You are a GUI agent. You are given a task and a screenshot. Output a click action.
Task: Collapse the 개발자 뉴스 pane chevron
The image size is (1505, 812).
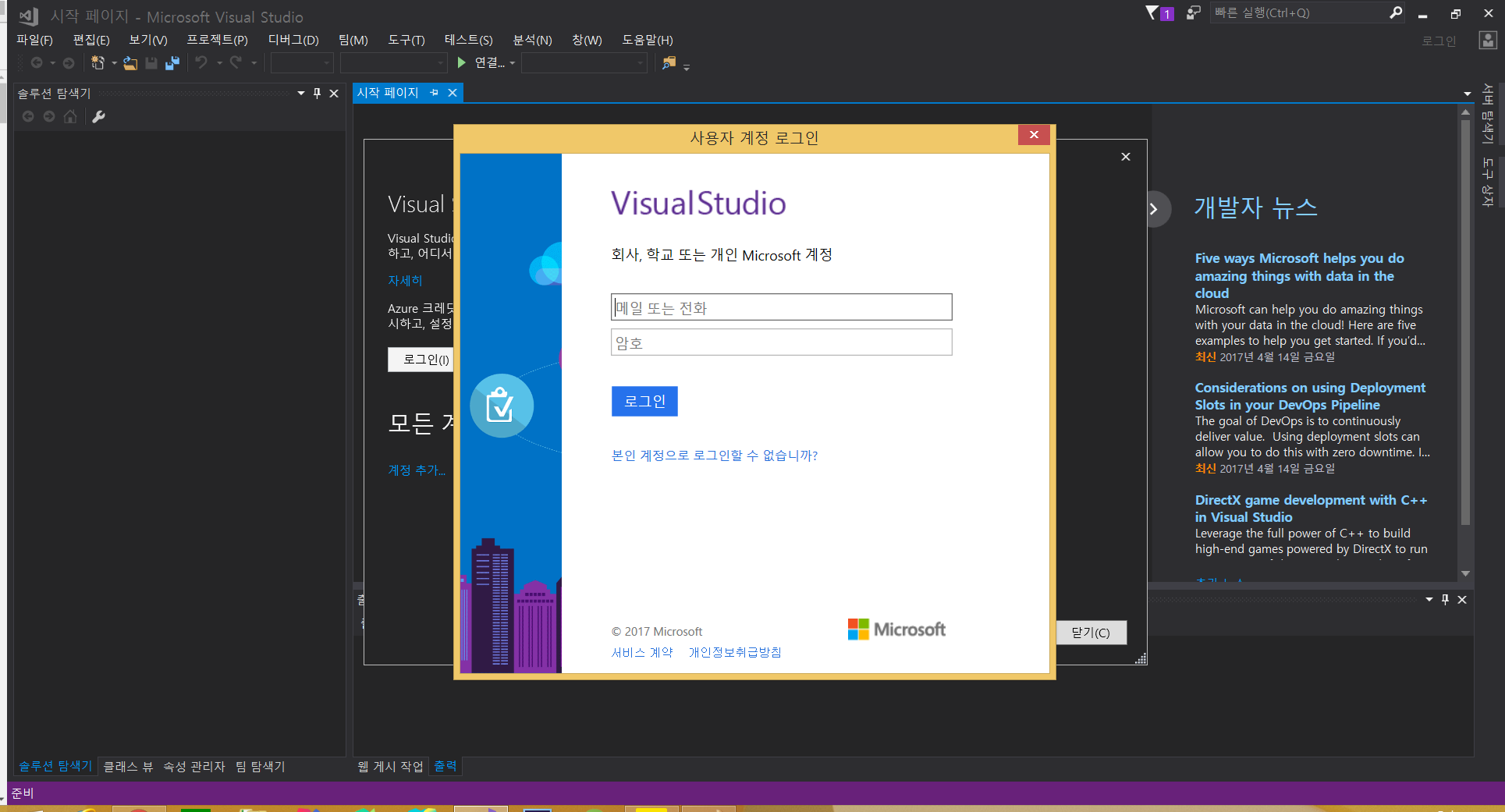click(x=1154, y=209)
